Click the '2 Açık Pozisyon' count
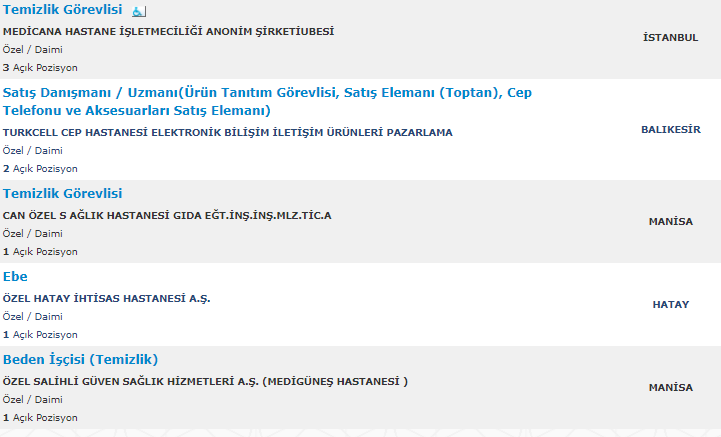Screen dimensions: 721x437 tap(40, 169)
